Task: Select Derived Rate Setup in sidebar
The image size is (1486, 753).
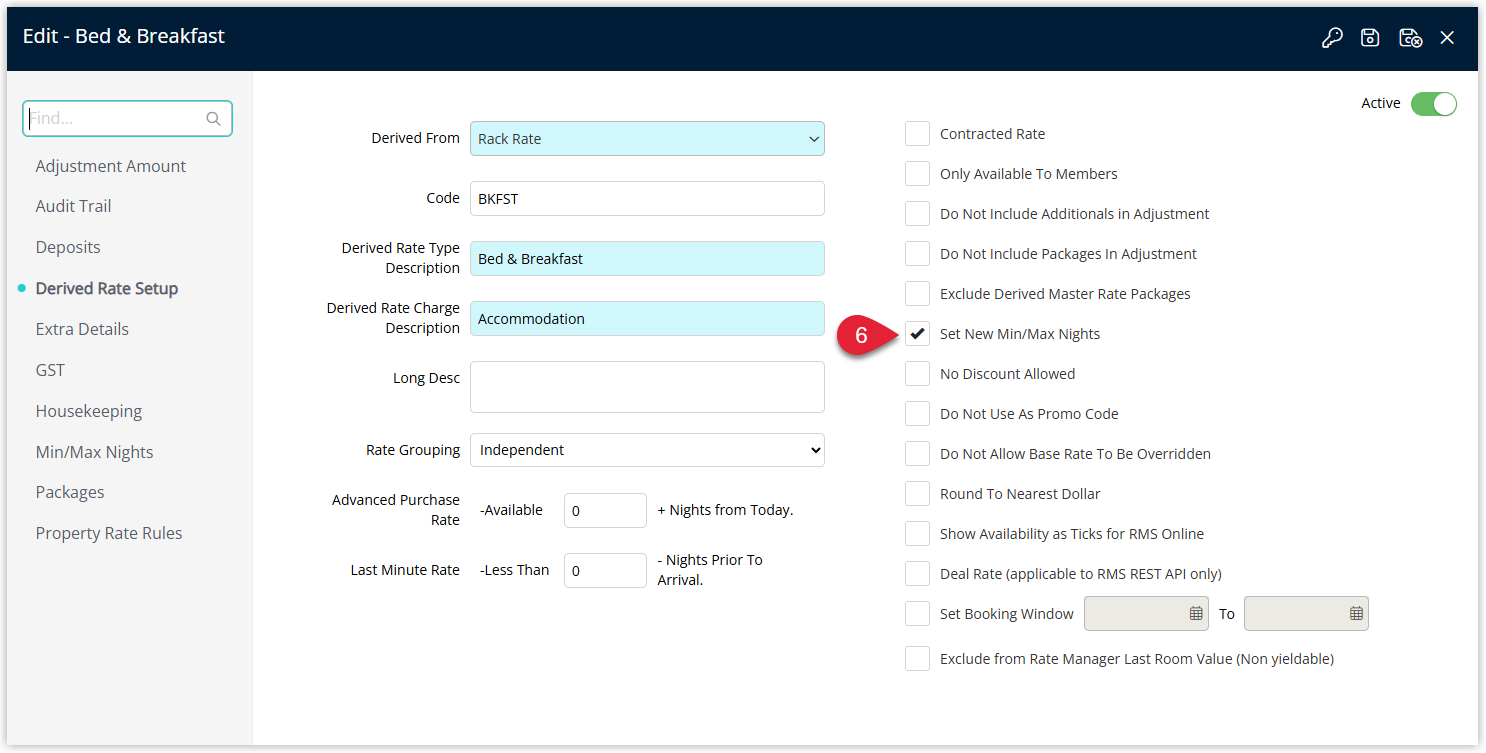Action: tap(107, 288)
